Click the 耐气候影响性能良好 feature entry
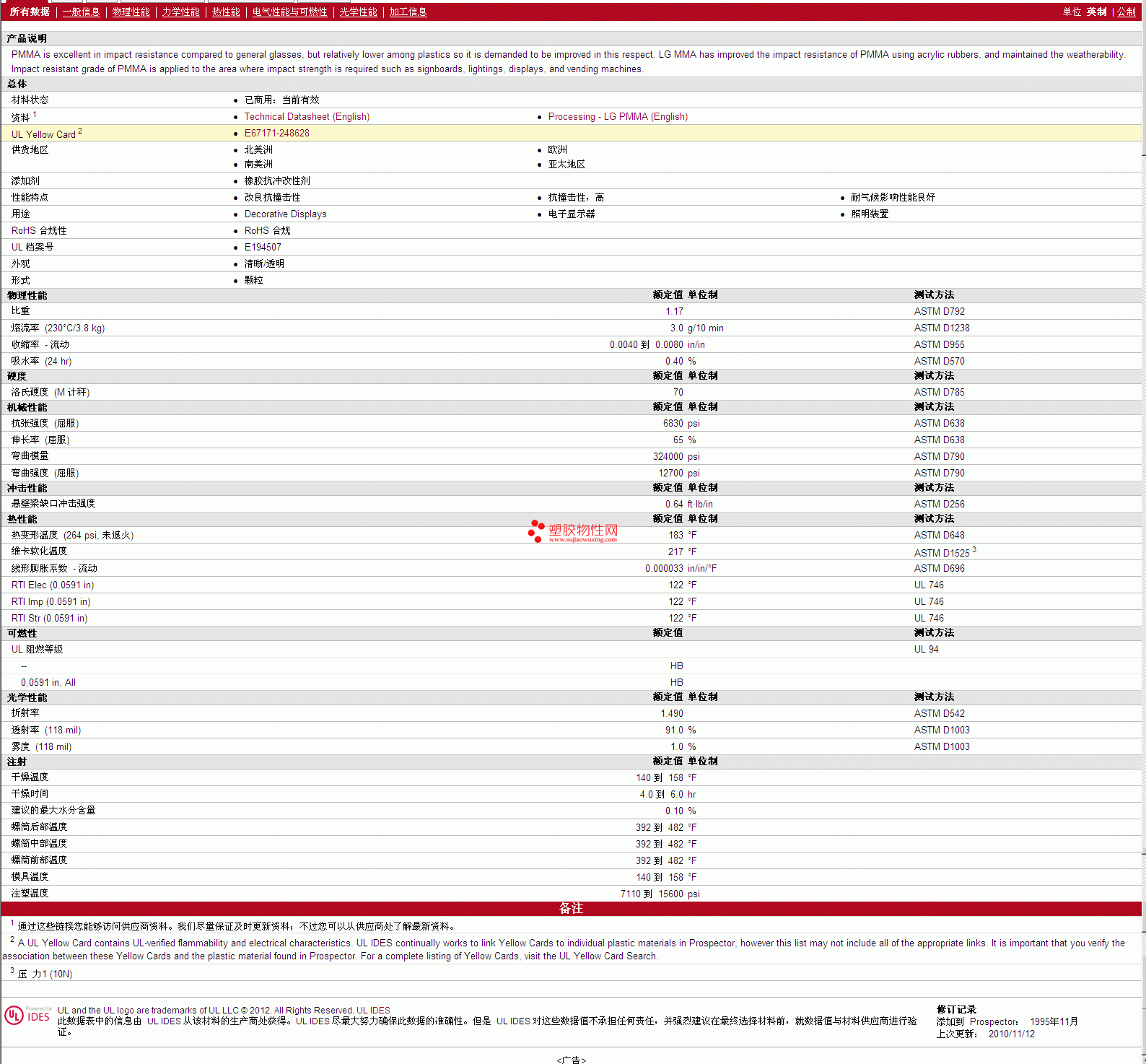The width and height of the screenshot is (1146, 1064). [893, 197]
